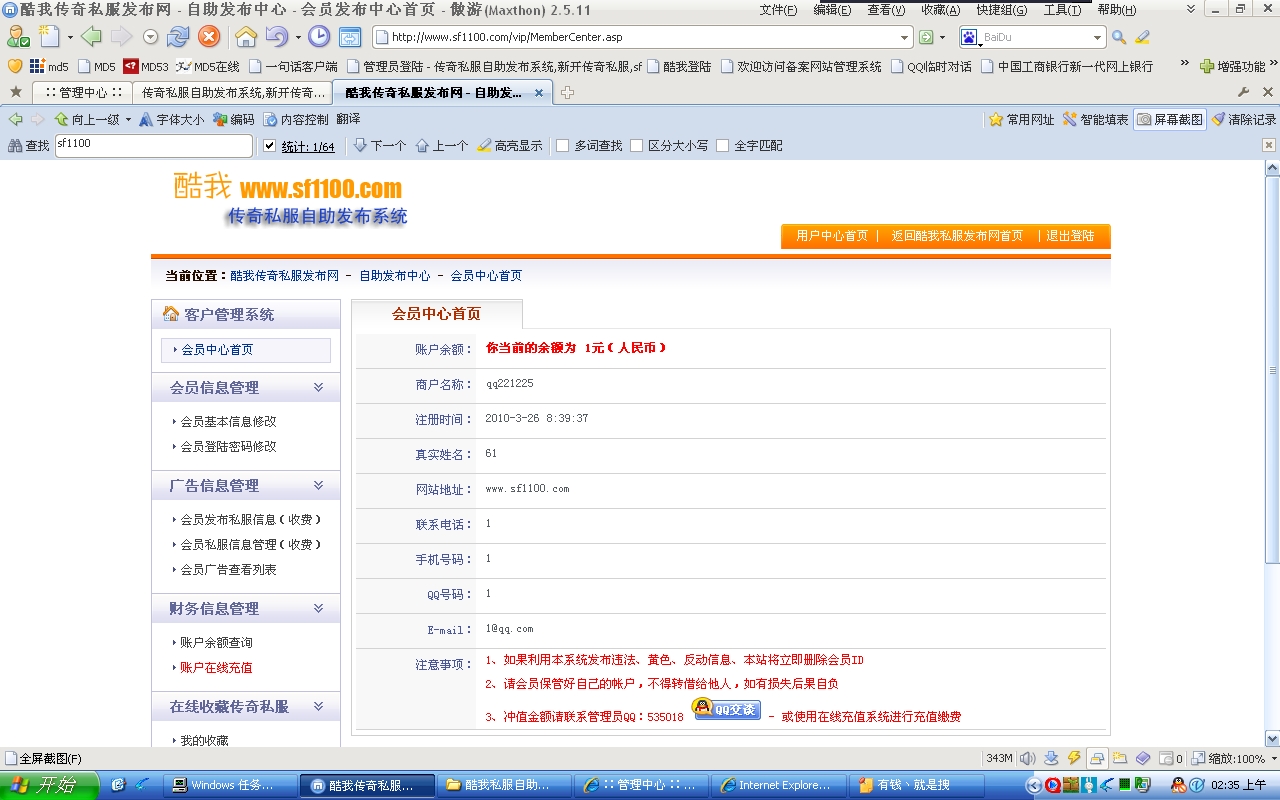Viewport: 1280px width, 800px height.
Task: Open the 账户在线充值 link
Action: (216, 667)
